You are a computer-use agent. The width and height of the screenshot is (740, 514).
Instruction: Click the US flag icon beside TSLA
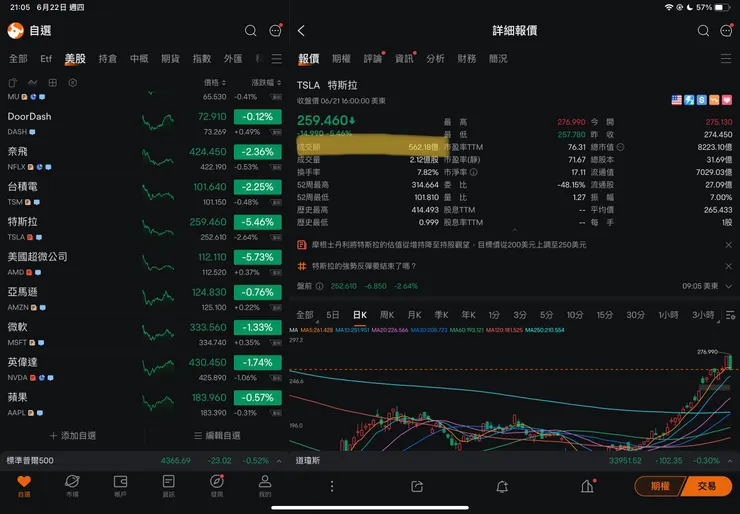pos(677,100)
